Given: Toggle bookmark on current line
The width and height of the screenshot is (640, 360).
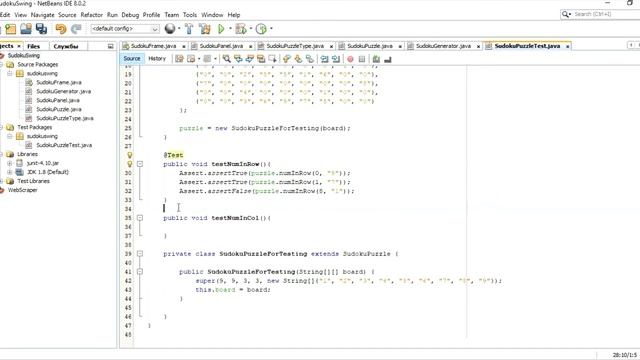Looking at the screenshot, I should coord(310,59).
